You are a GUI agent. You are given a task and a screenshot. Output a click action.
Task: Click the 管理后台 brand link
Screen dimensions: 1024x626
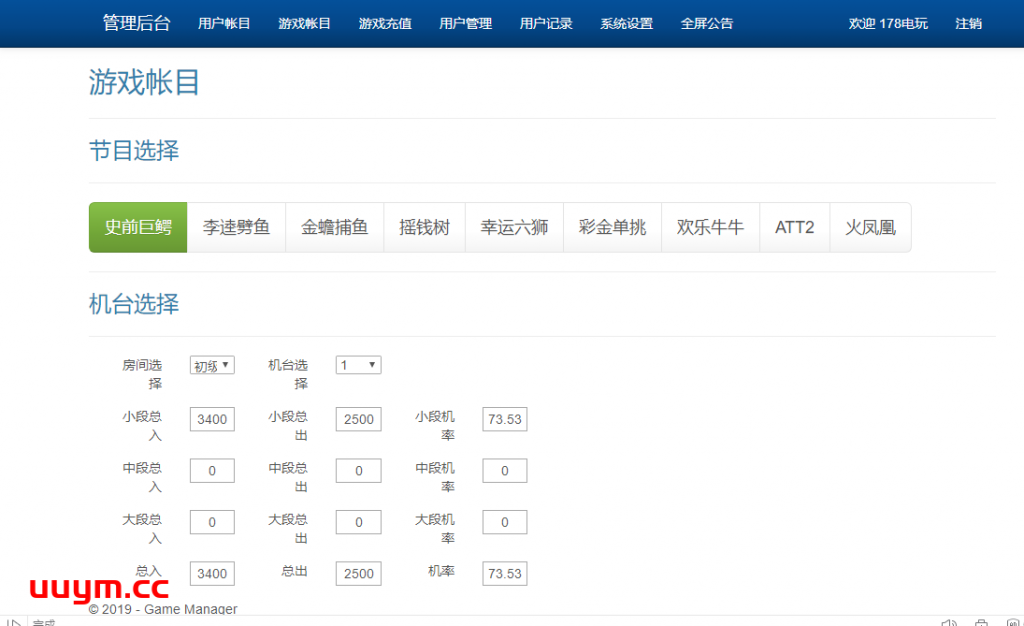(136, 23)
